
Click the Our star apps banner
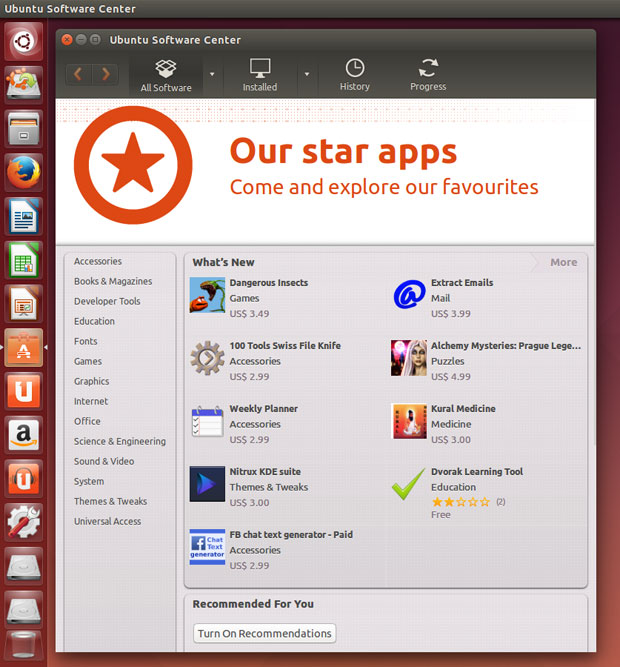[325, 171]
